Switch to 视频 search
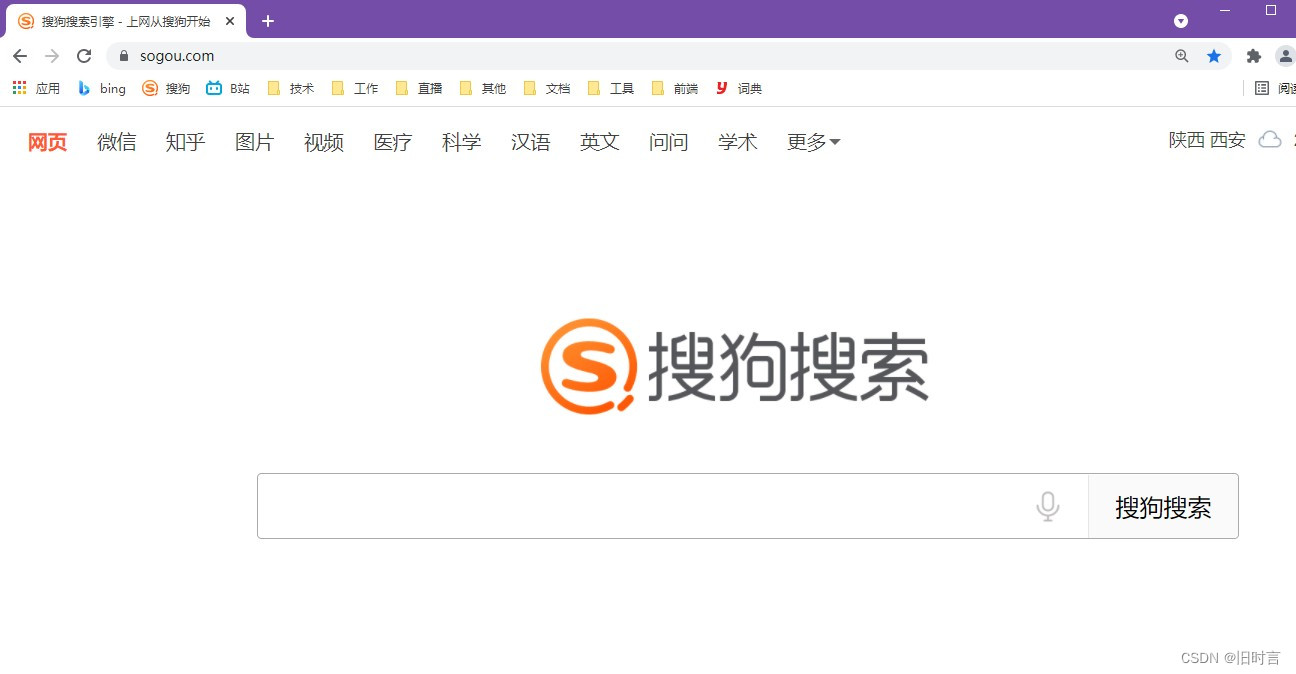The width and height of the screenshot is (1296, 674). (323, 142)
